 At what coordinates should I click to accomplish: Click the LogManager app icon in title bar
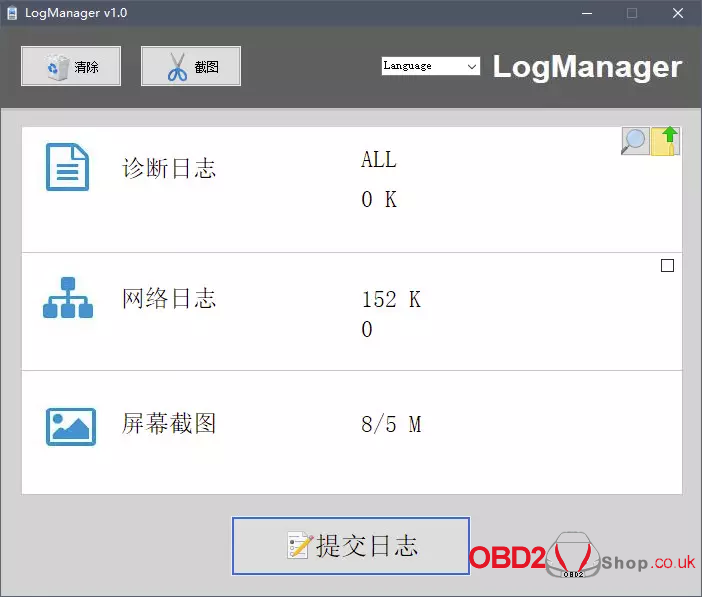tap(13, 13)
